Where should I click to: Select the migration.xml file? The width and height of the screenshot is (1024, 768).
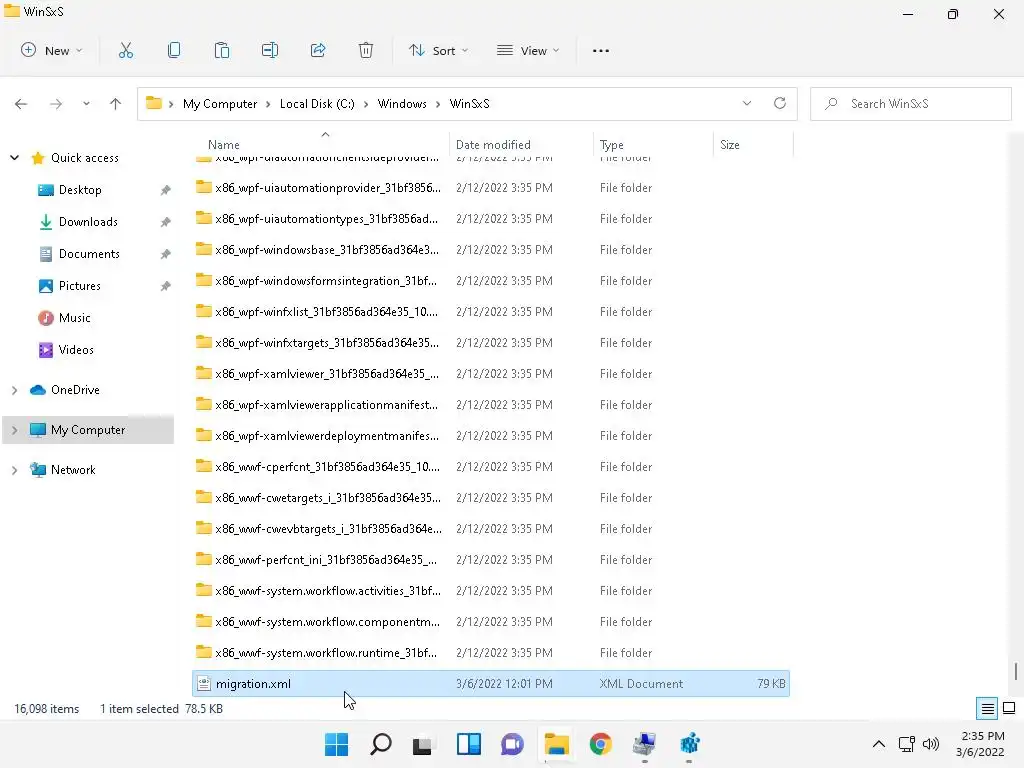point(490,684)
